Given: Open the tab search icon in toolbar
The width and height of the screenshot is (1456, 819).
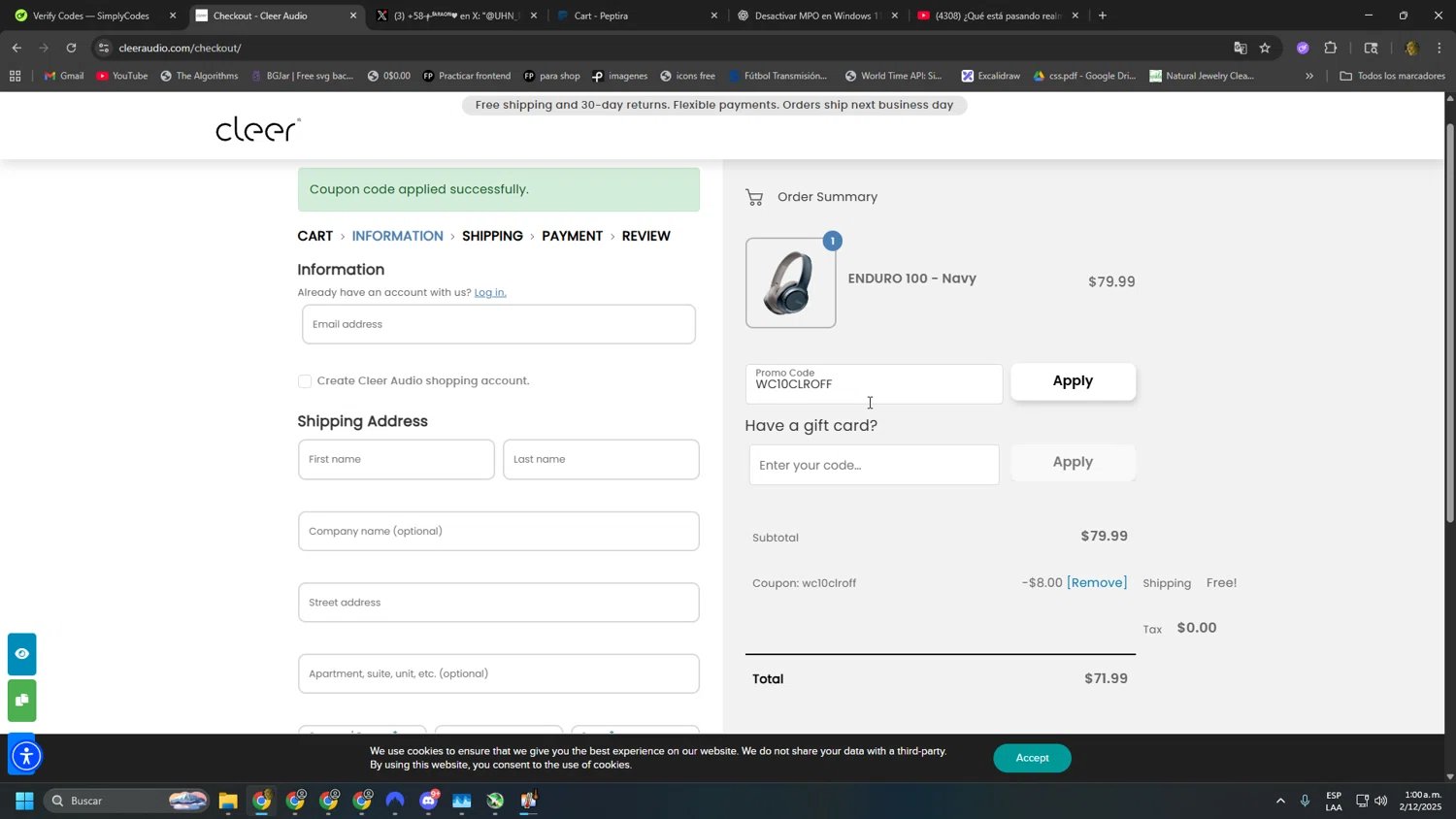Looking at the screenshot, I should coord(1371,48).
